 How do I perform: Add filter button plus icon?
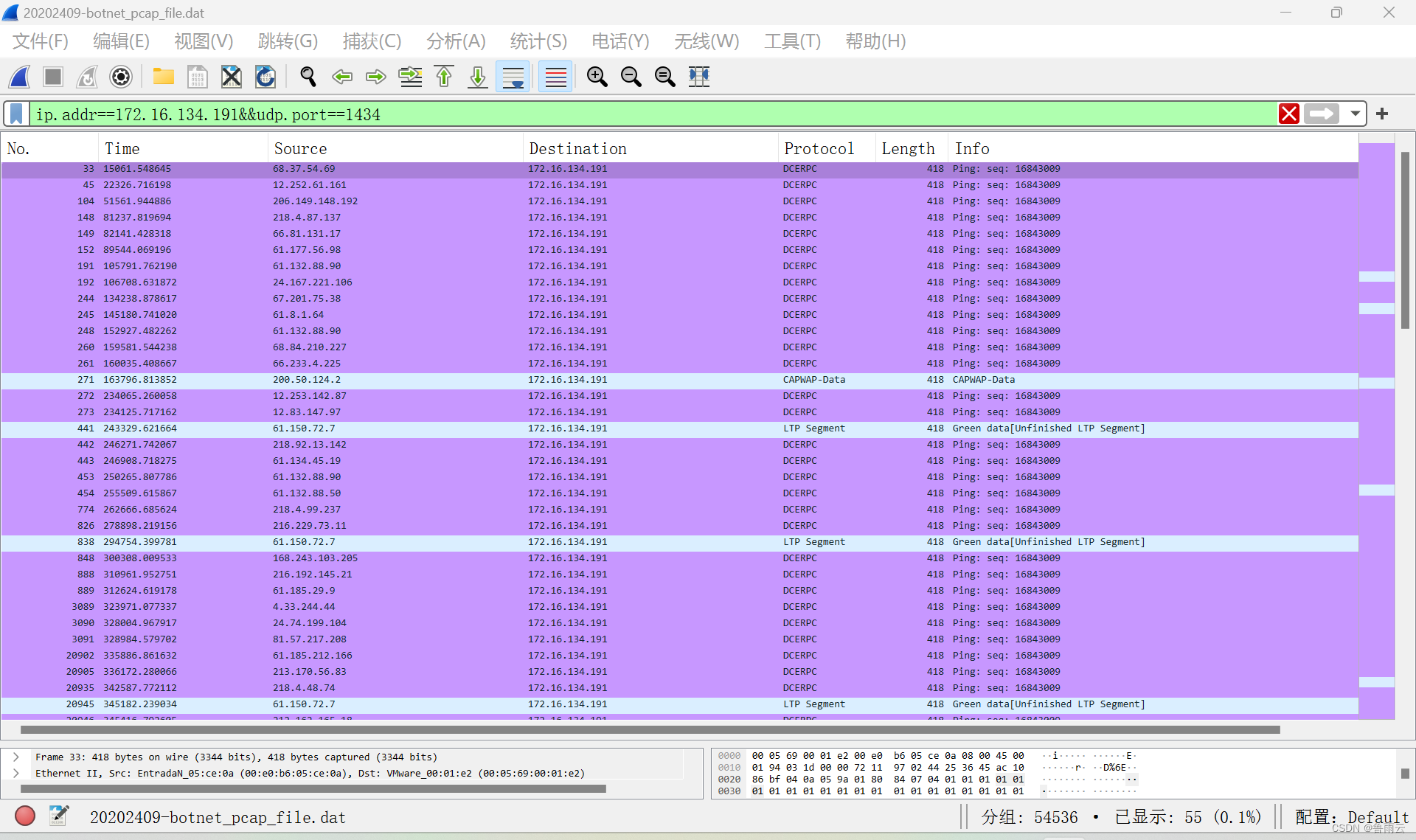point(1382,114)
